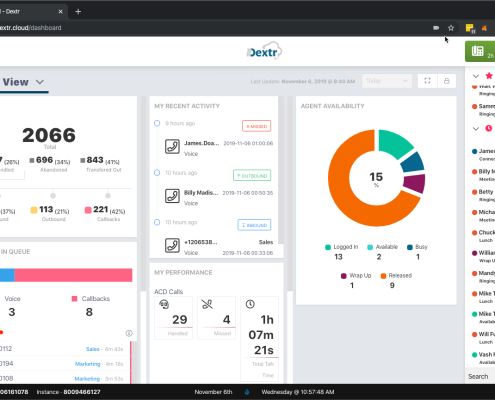The image size is (495, 400).
Task: Click the X MISSED badge
Action: (257, 126)
